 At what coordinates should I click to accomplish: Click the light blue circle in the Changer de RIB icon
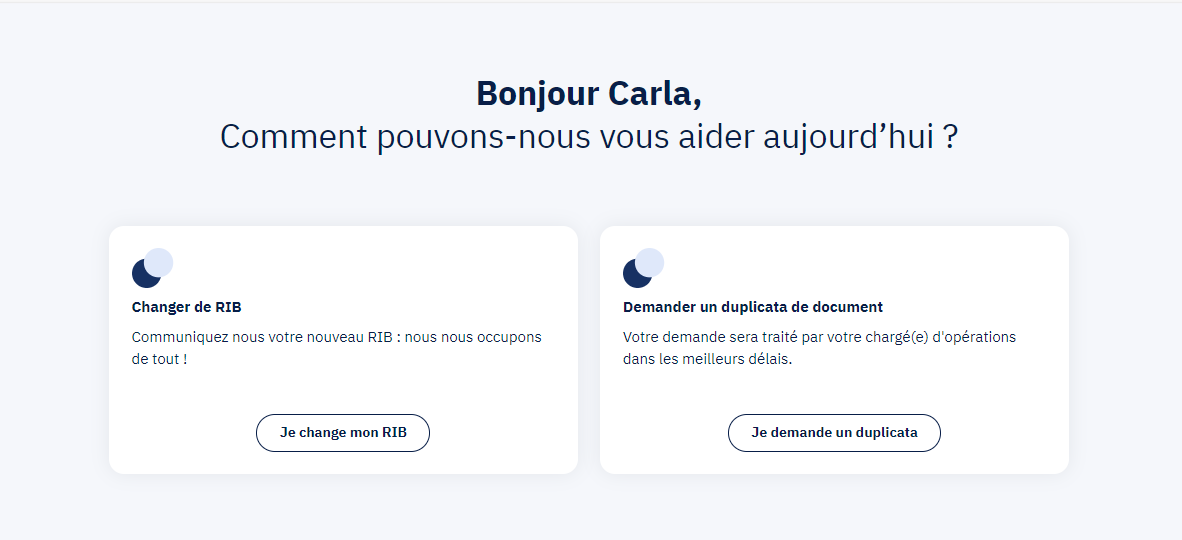(160, 261)
